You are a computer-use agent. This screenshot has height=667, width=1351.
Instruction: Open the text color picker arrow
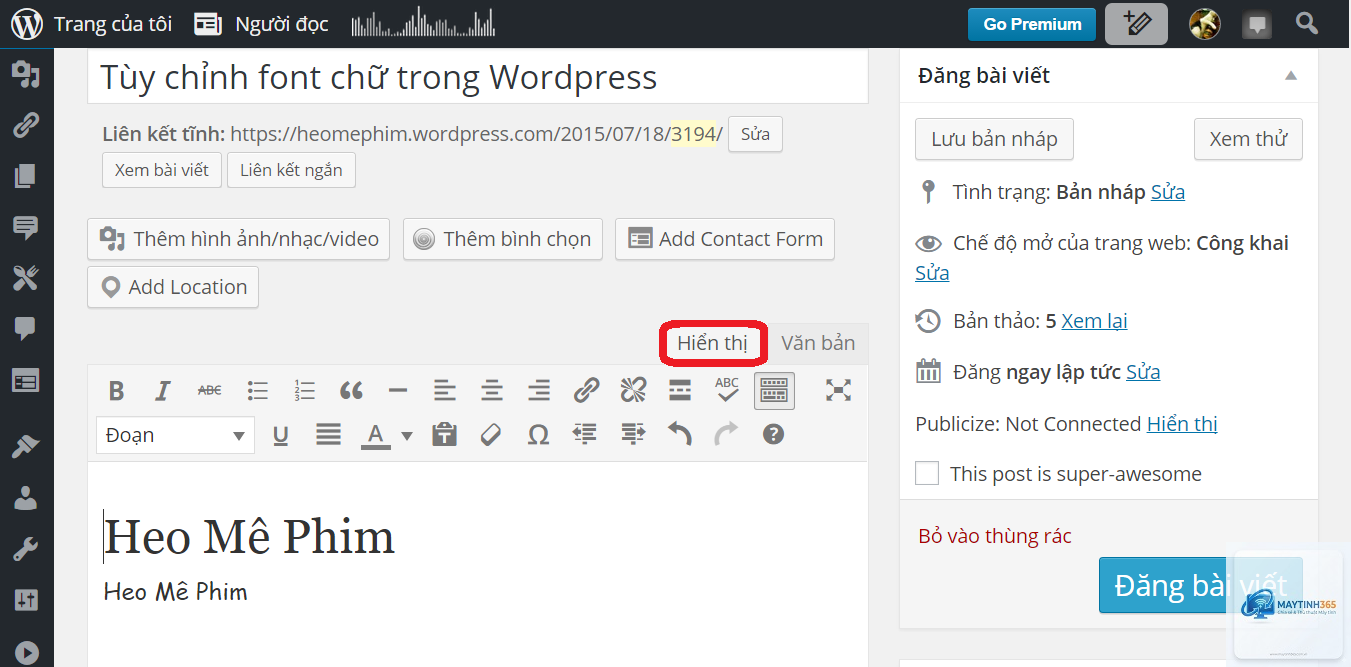pos(406,435)
